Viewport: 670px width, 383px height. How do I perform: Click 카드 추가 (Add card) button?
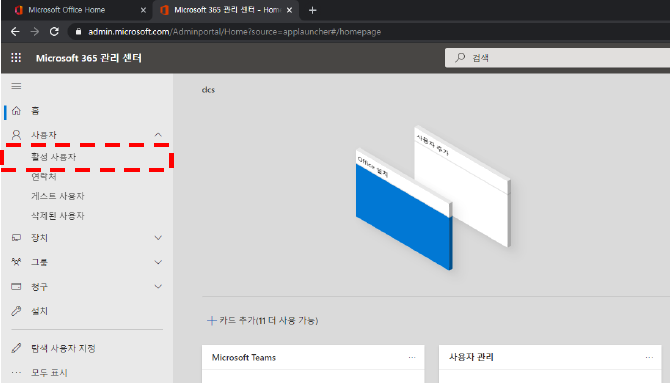262,320
